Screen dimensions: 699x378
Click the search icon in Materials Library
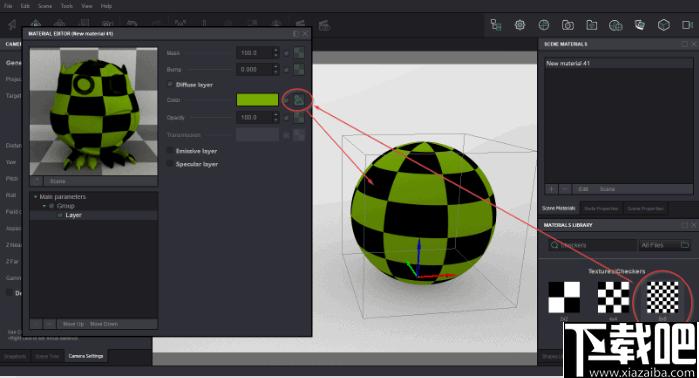[x=554, y=245]
